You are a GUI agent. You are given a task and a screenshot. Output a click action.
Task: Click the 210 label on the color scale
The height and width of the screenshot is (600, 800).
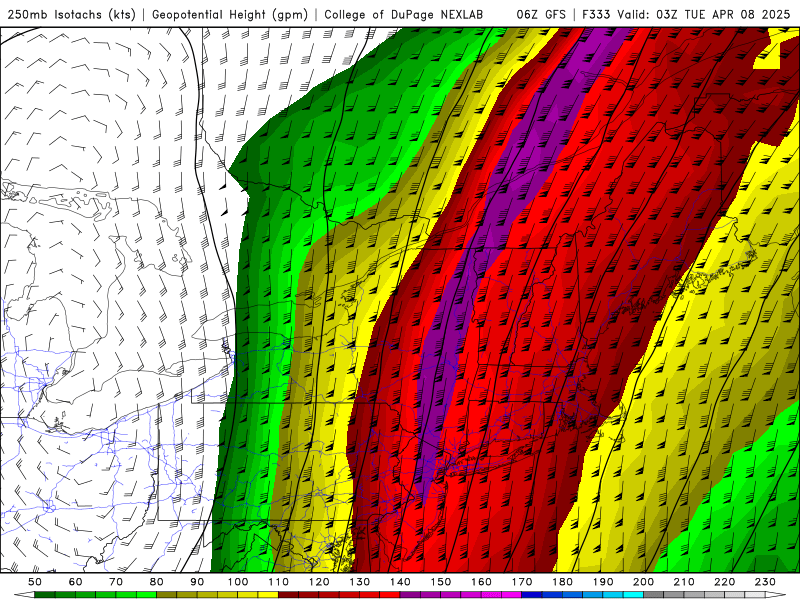pos(684,582)
